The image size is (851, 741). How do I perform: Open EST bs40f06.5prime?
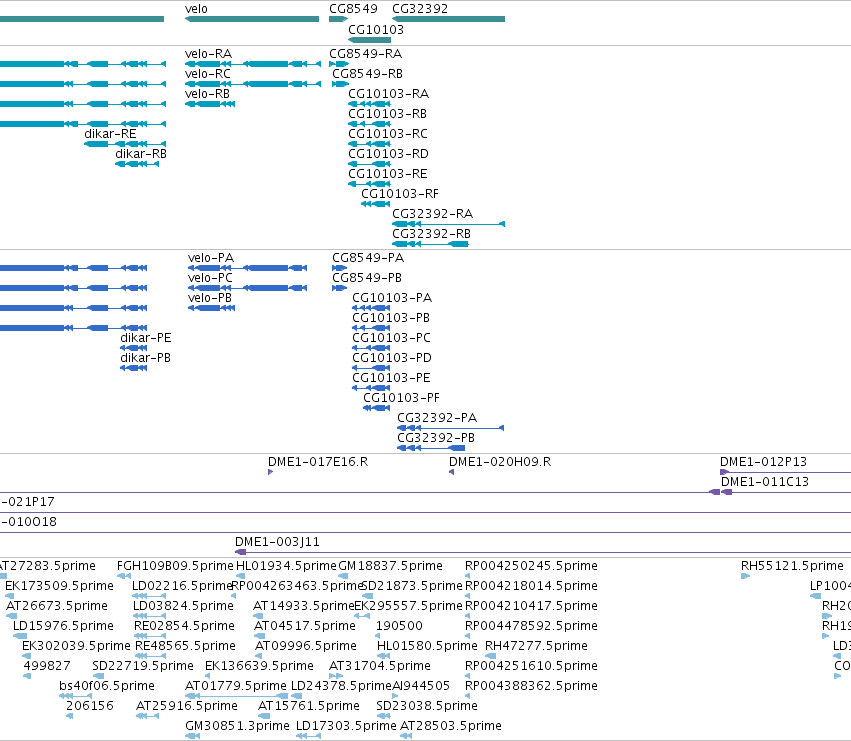107,686
